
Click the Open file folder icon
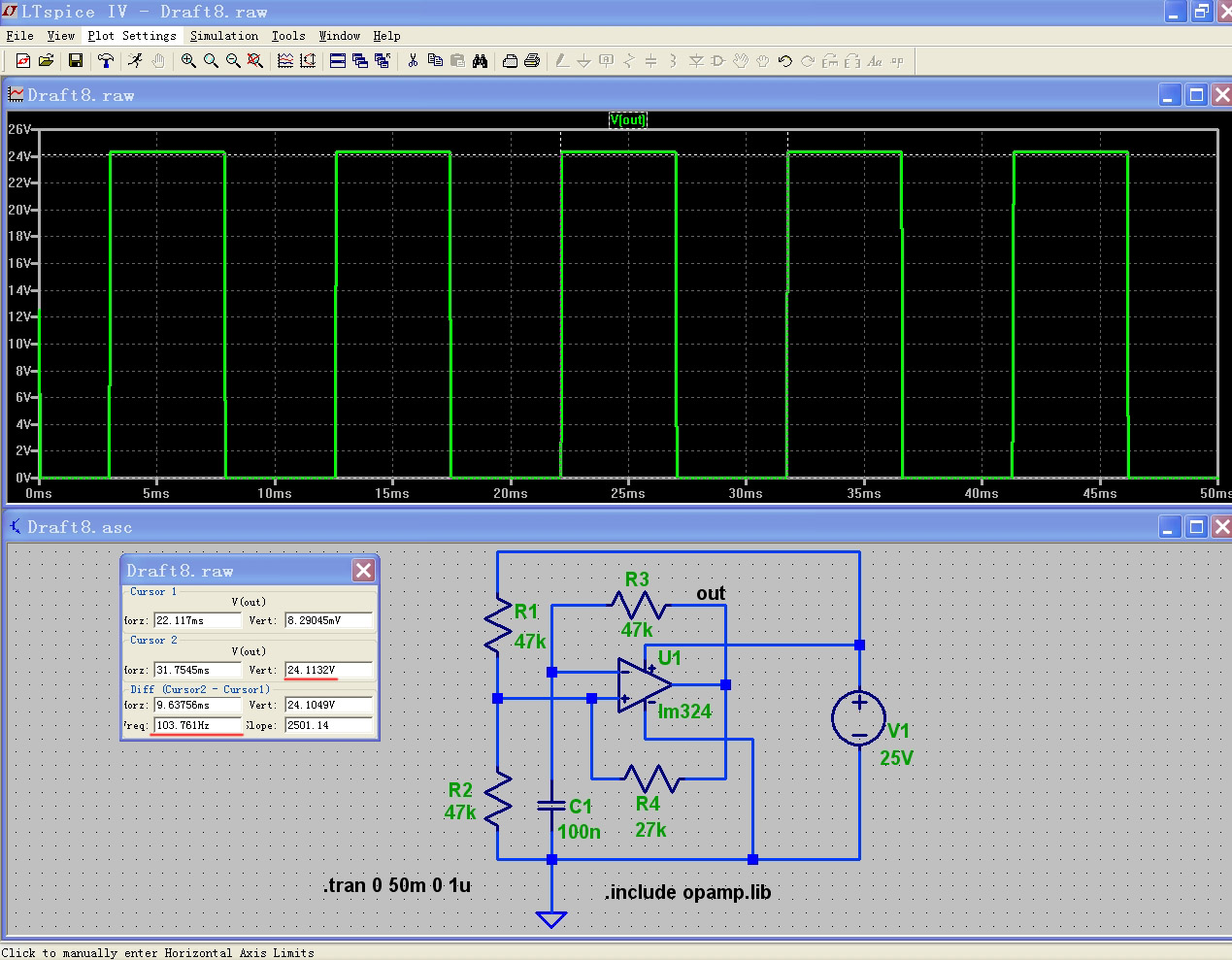point(46,61)
